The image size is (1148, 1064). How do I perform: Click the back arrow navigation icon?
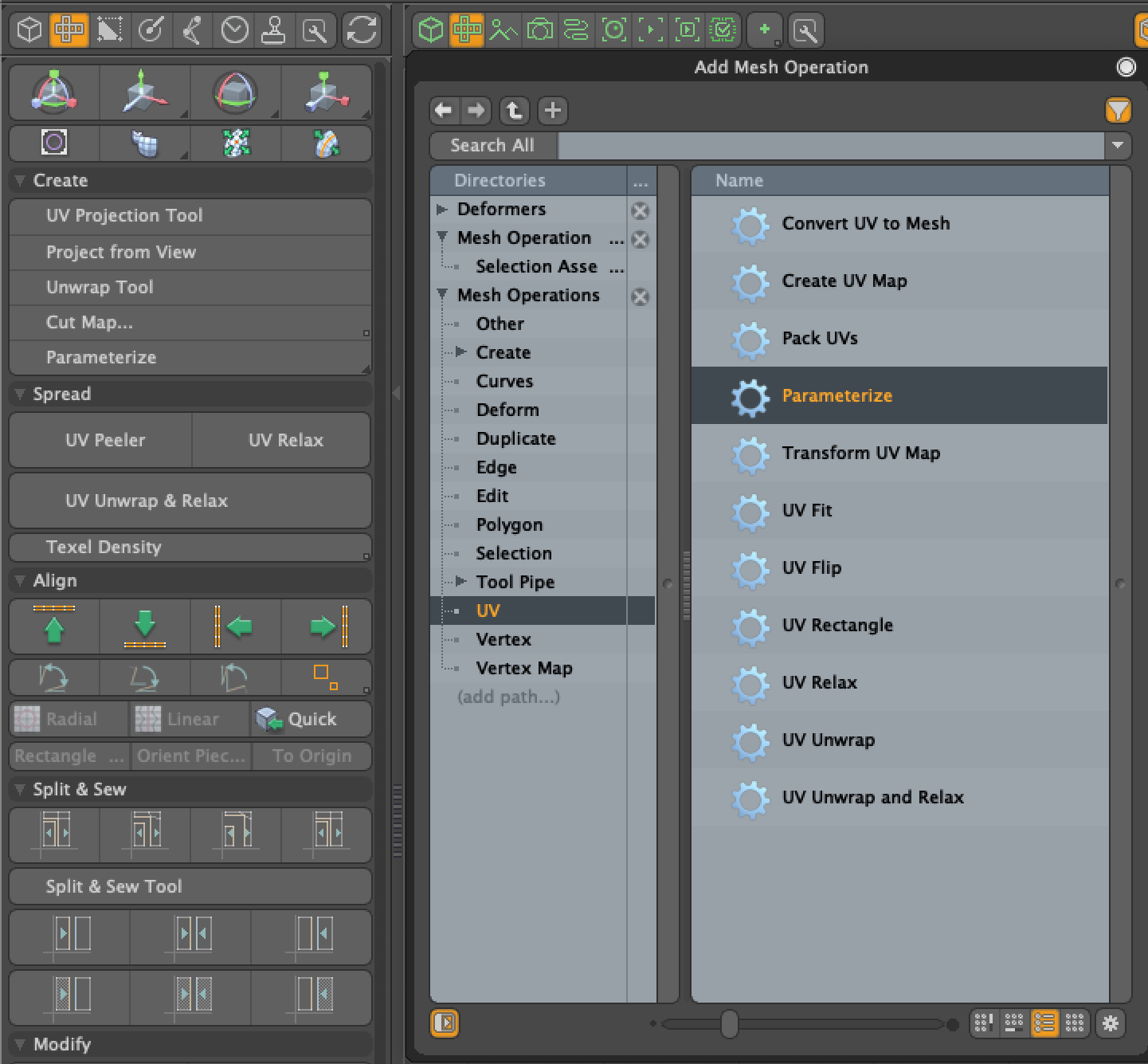tap(444, 110)
